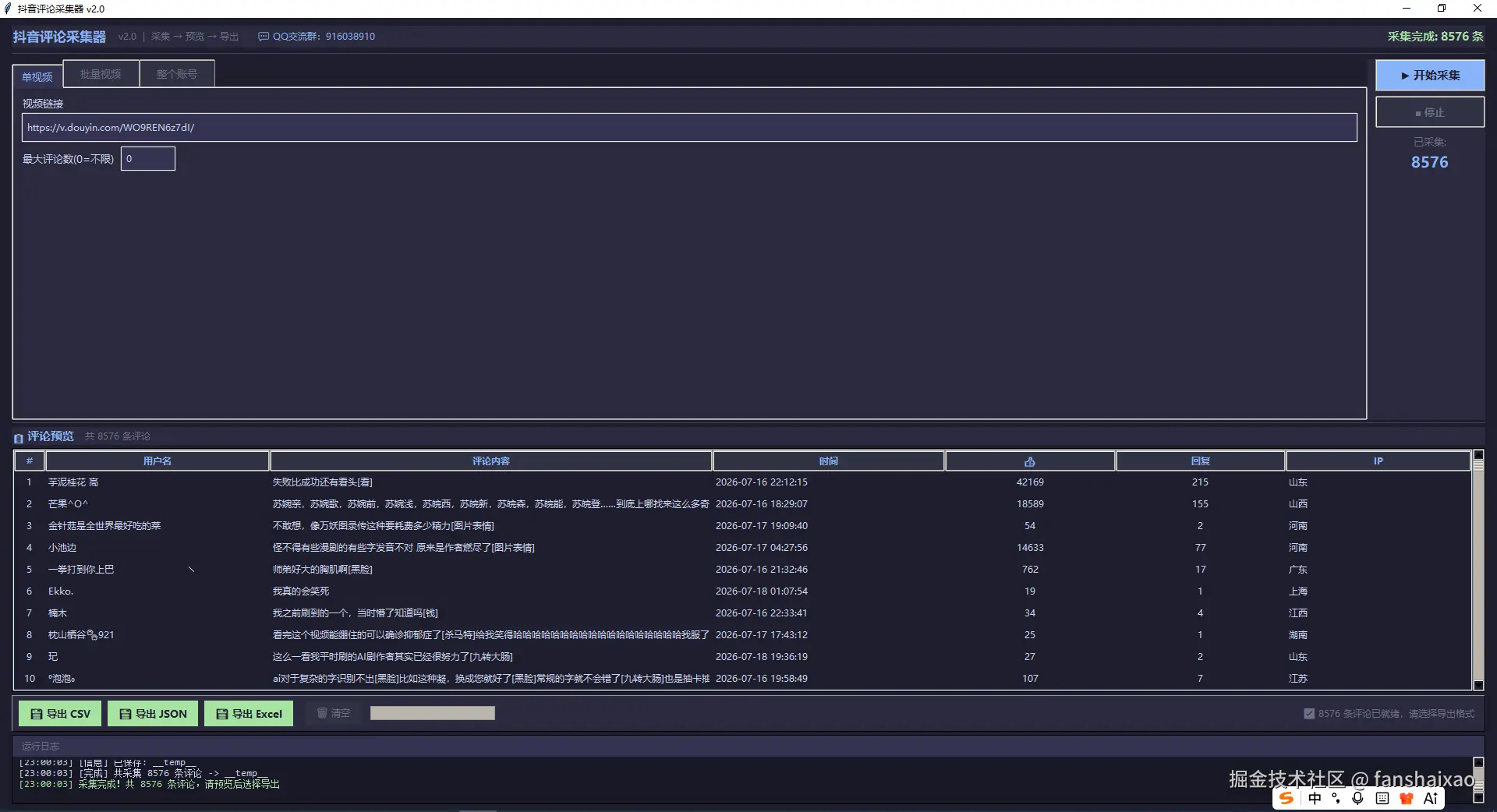Start collection with 开始采集 button

click(1430, 76)
